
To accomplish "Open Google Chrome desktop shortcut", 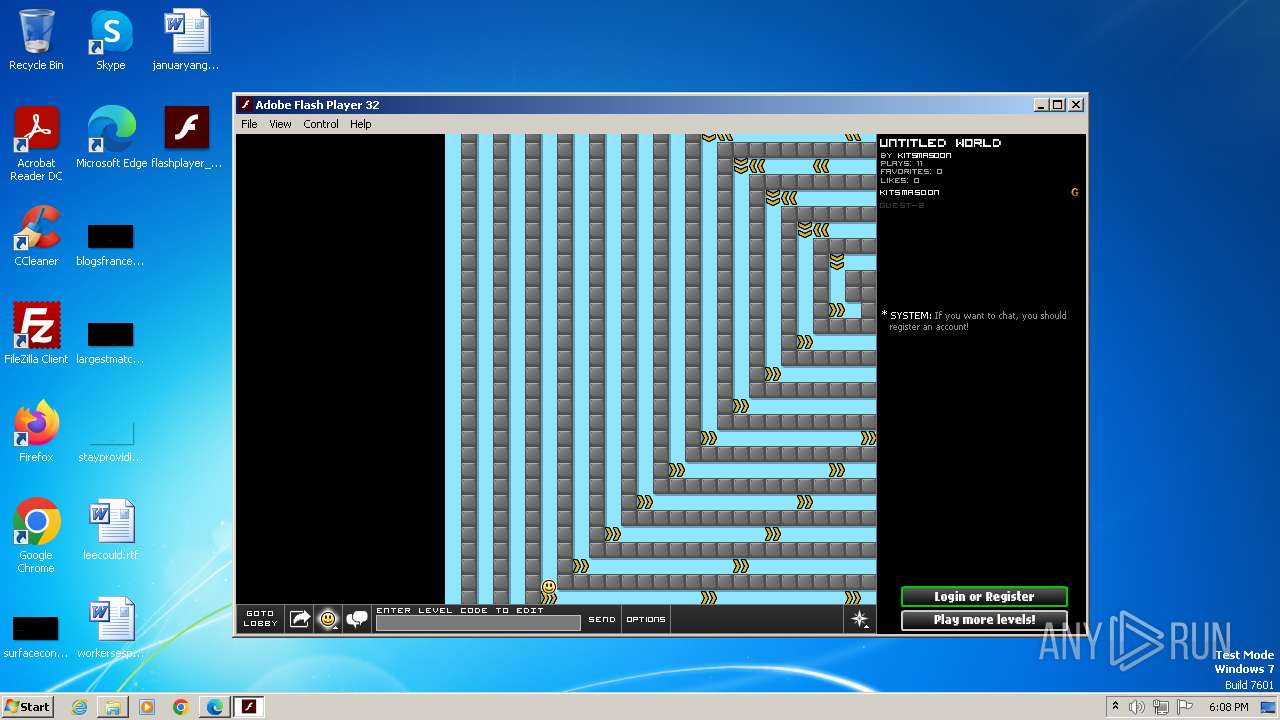I will tap(36, 537).
